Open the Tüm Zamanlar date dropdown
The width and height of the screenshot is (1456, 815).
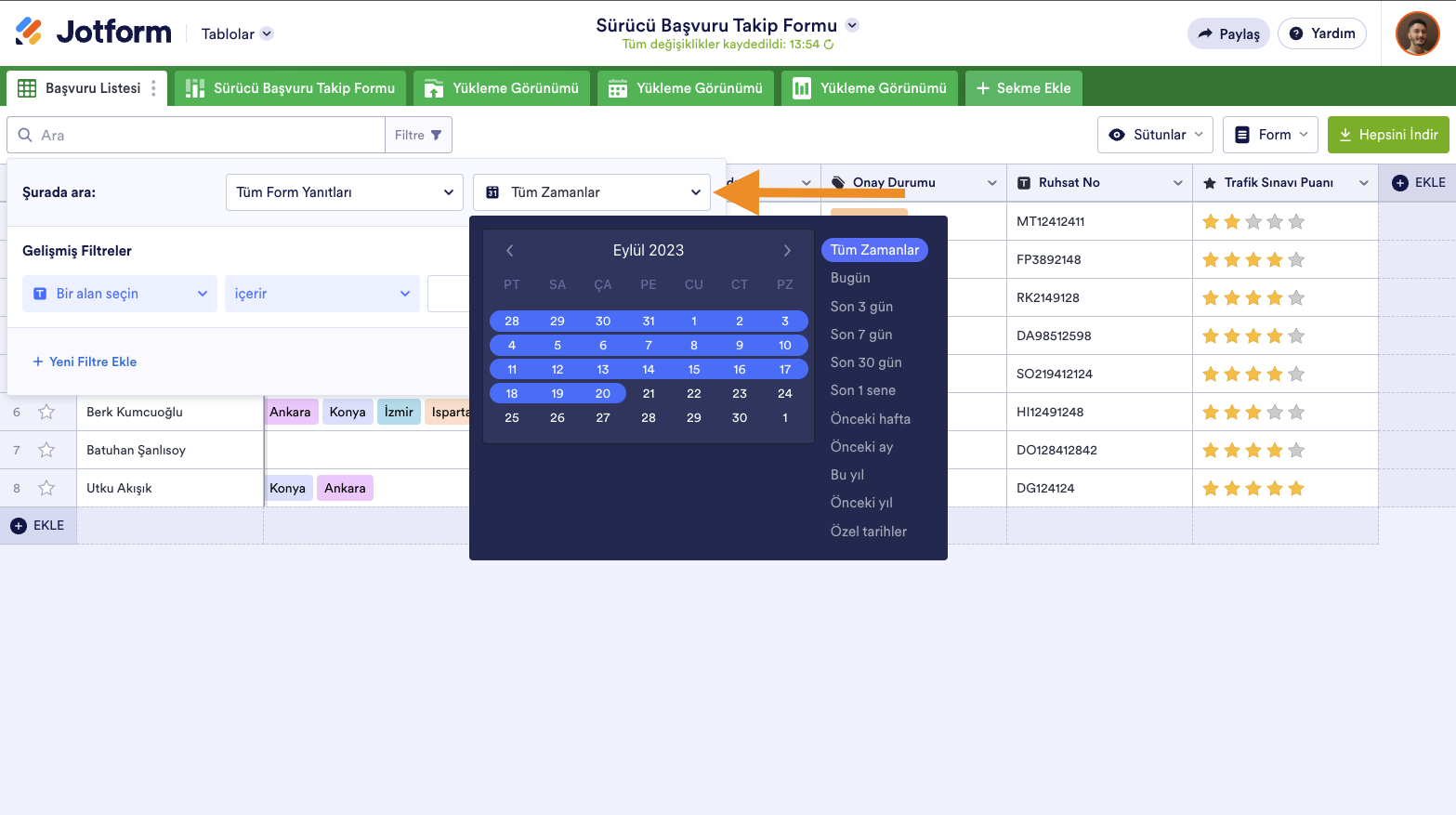(x=592, y=192)
